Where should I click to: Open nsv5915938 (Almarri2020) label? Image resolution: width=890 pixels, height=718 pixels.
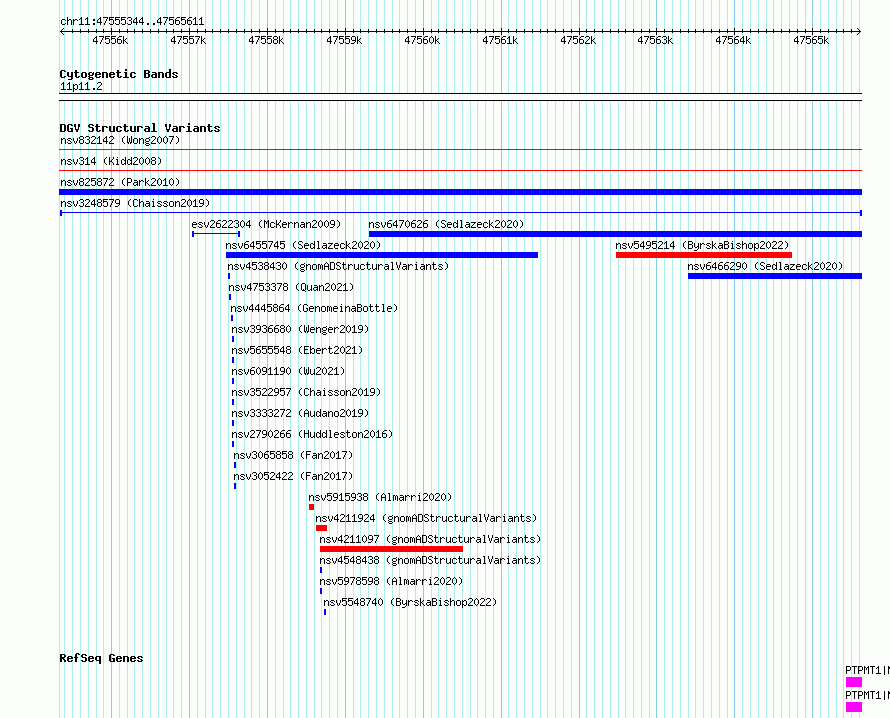coord(380,497)
